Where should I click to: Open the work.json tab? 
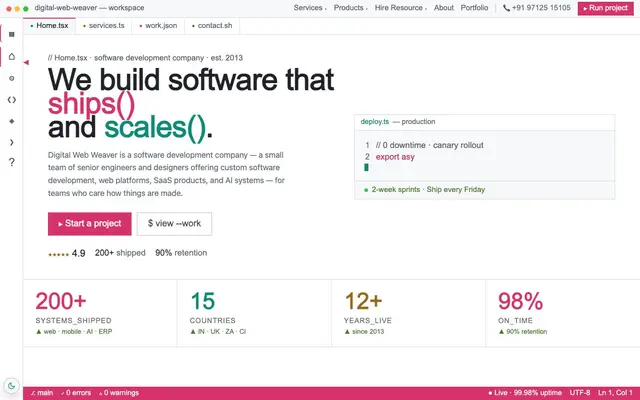click(158, 25)
